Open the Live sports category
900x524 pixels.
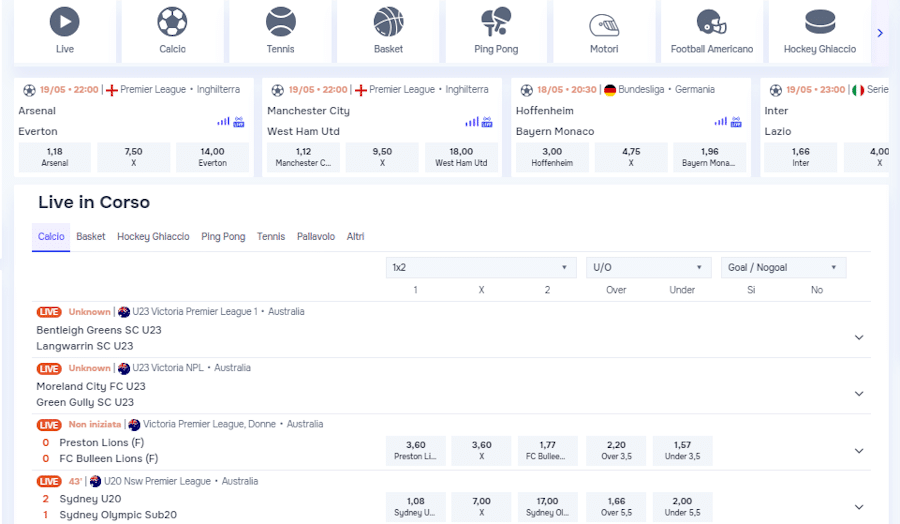point(65,30)
